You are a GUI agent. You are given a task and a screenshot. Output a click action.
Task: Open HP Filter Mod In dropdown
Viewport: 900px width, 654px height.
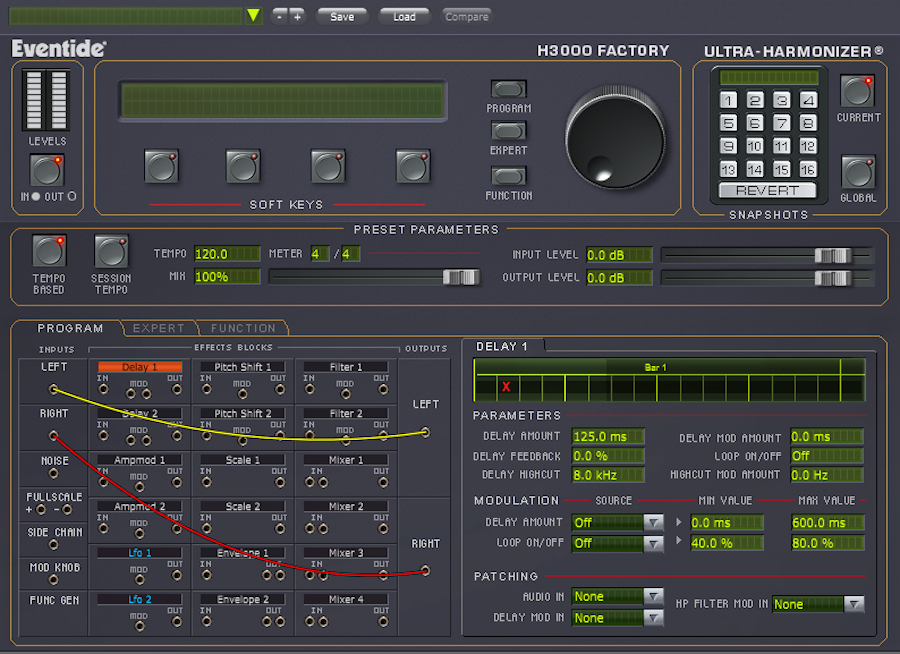pos(854,604)
